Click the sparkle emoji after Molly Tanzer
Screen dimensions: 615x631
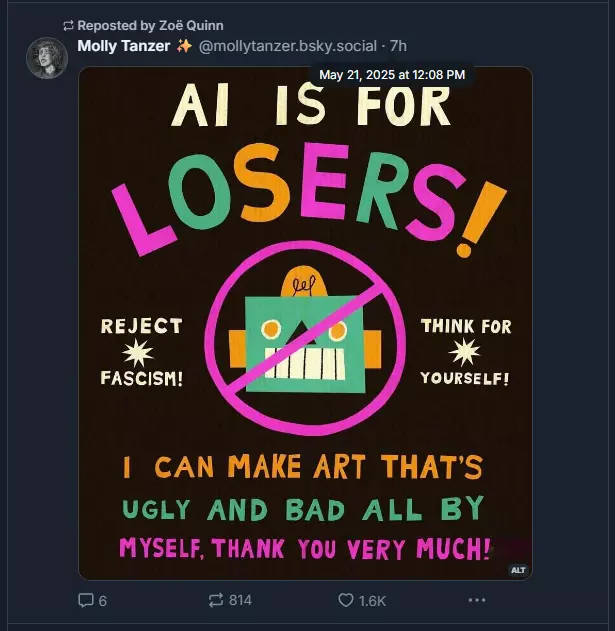tap(184, 46)
